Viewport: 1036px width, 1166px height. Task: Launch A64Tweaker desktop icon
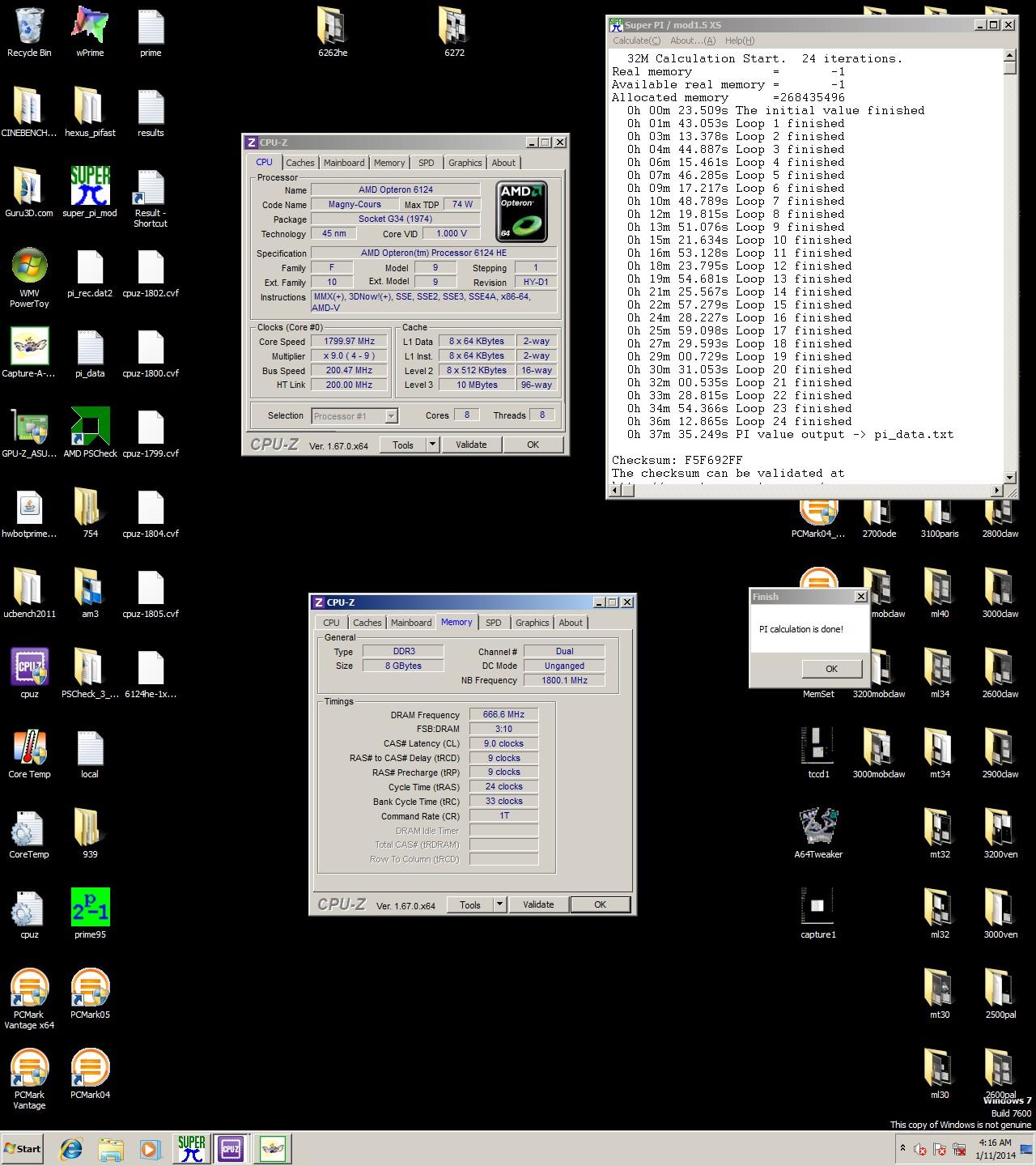click(818, 833)
